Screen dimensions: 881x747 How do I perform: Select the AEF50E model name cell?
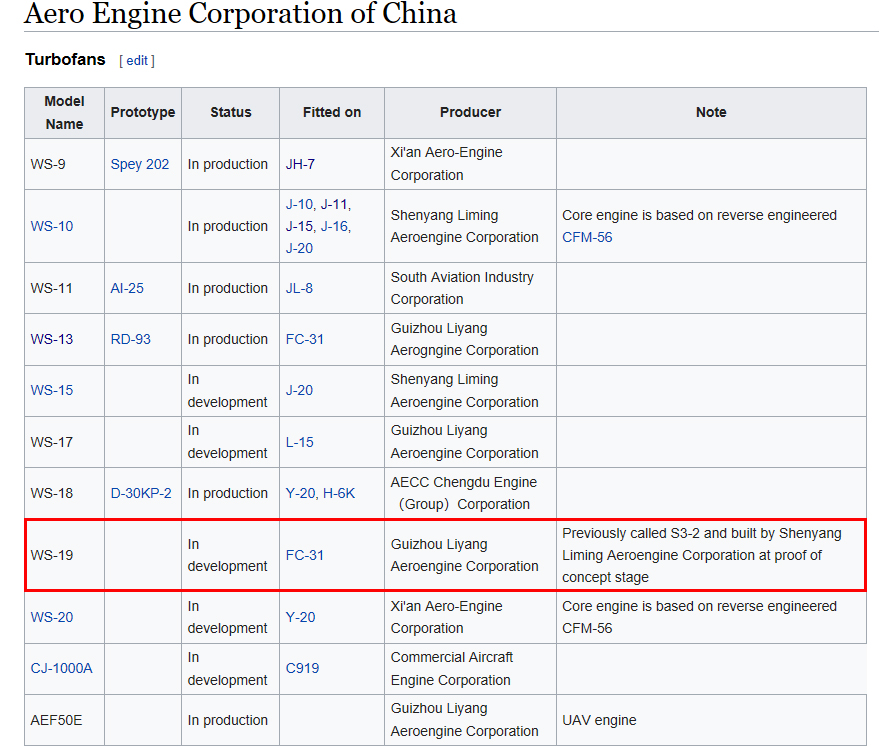(x=64, y=720)
